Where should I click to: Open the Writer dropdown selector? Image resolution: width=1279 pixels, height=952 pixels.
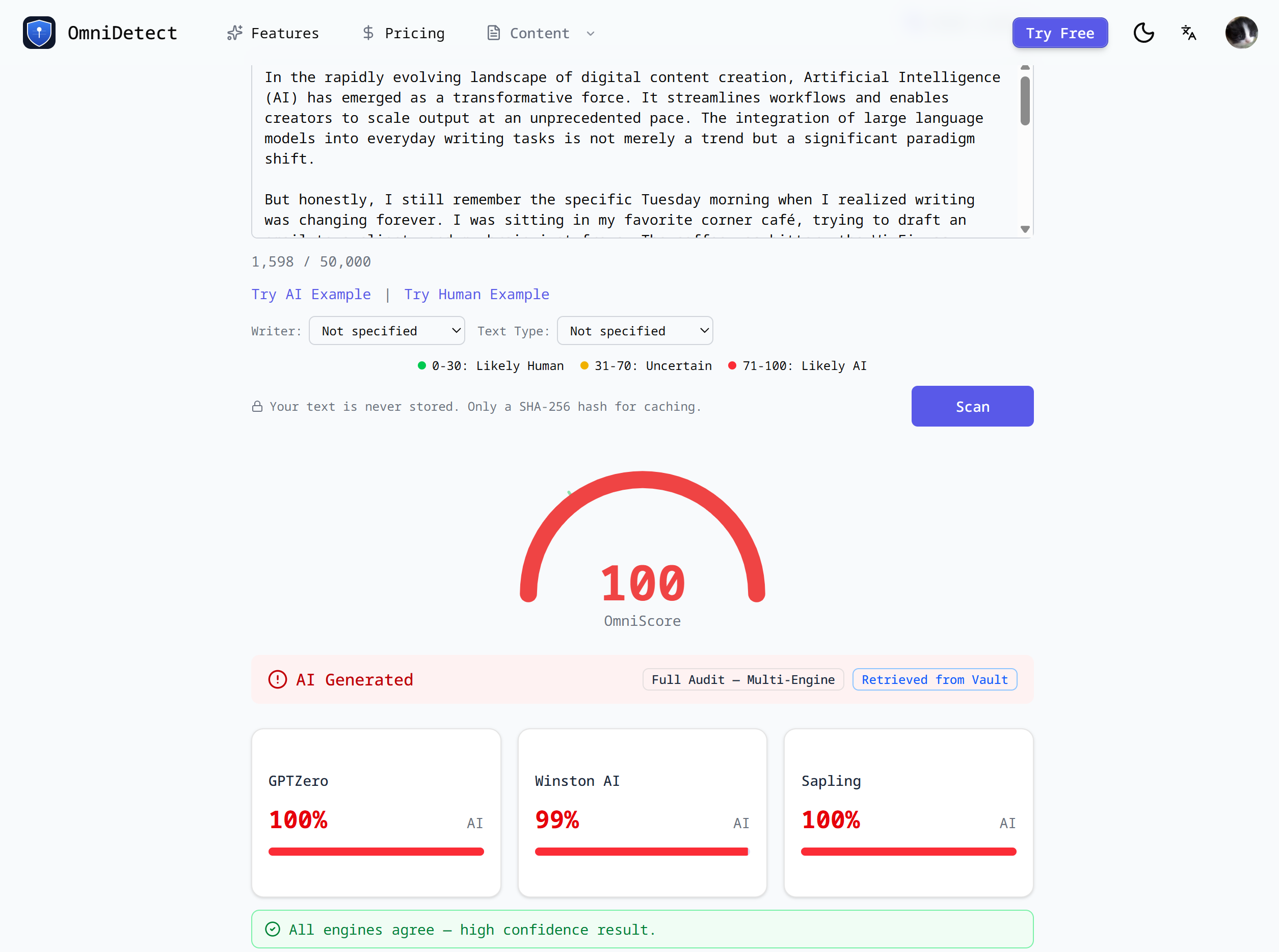coord(387,331)
